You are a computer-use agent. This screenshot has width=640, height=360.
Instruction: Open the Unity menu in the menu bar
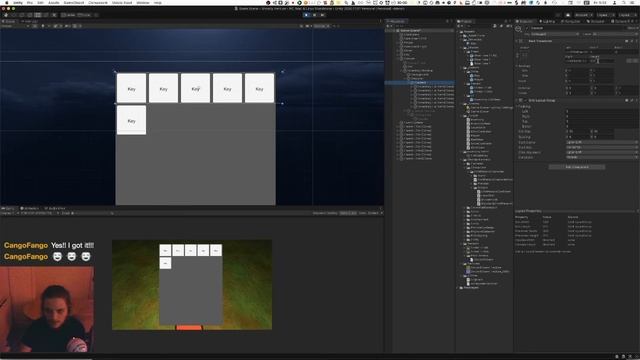pos(18,2)
